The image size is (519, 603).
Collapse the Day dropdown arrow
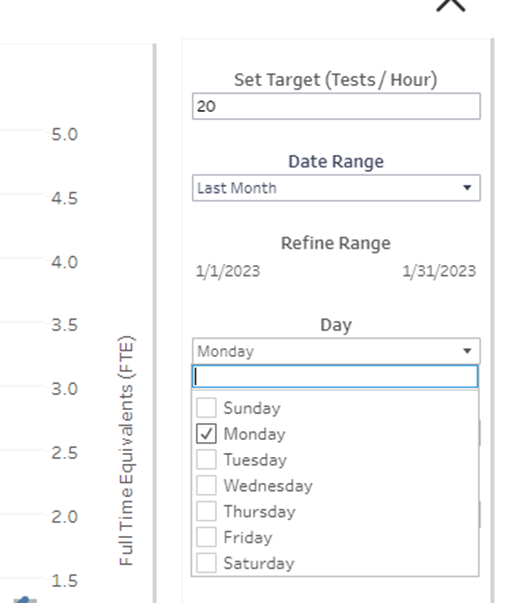[467, 351]
